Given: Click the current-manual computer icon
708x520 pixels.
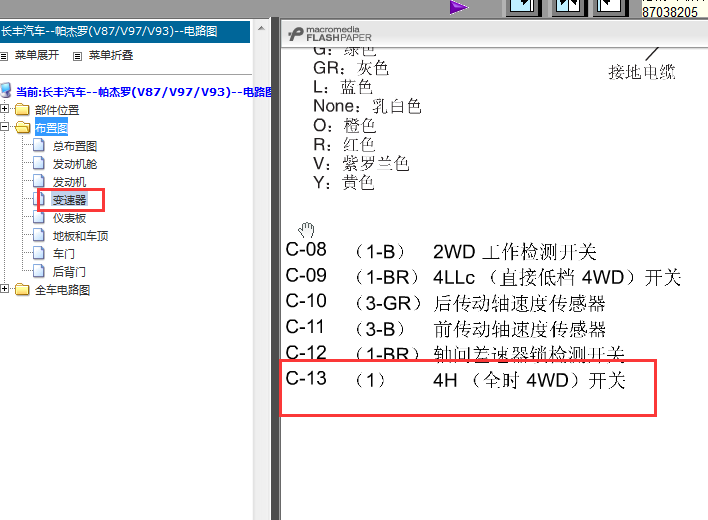Looking at the screenshot, I should pos(6,91).
